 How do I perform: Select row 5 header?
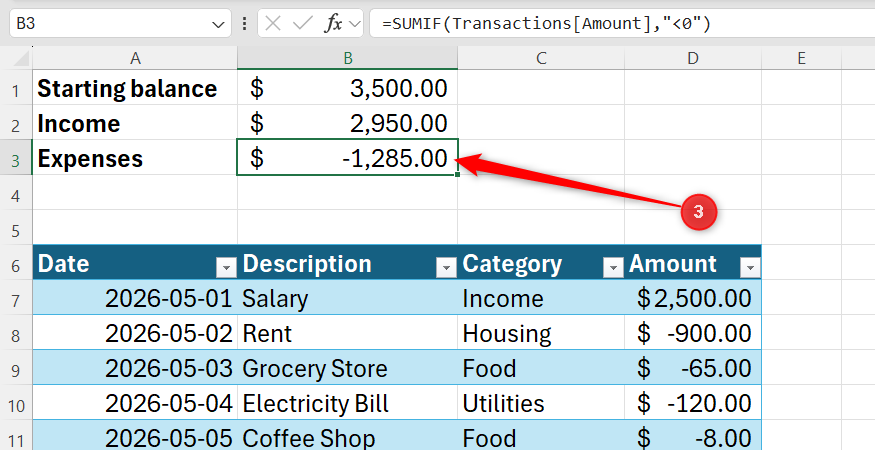coord(16,229)
